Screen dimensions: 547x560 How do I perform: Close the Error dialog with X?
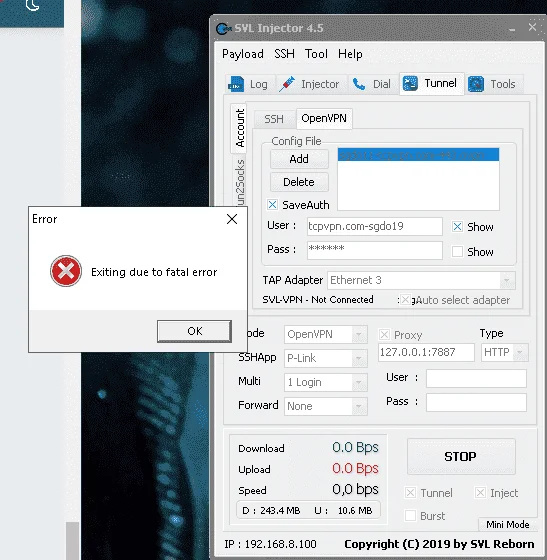(x=232, y=219)
